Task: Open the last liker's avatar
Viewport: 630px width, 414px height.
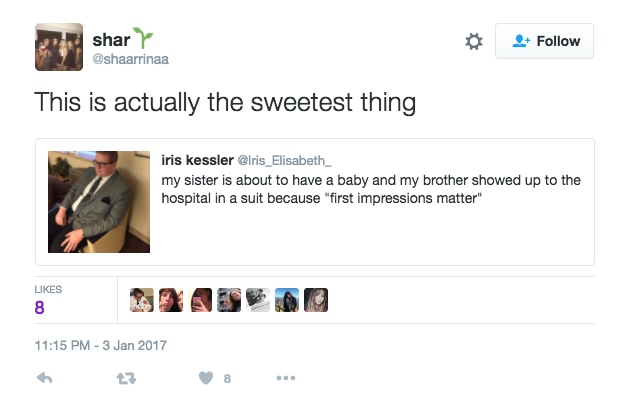Action: click(x=316, y=300)
